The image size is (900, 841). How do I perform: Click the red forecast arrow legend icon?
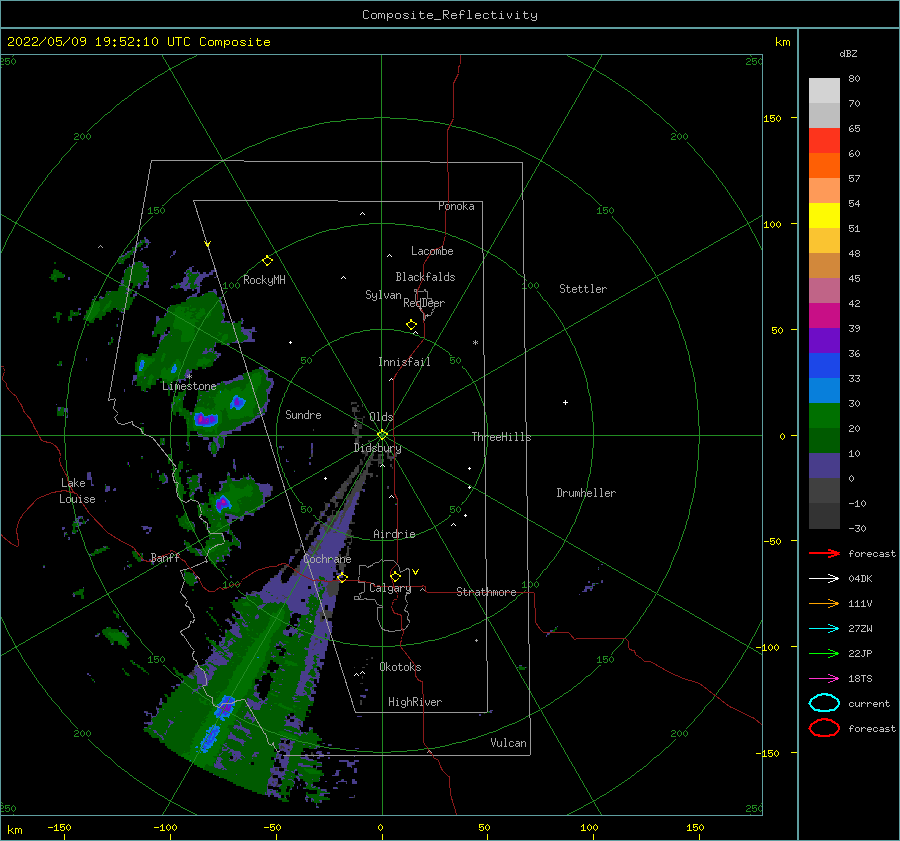pos(824,553)
